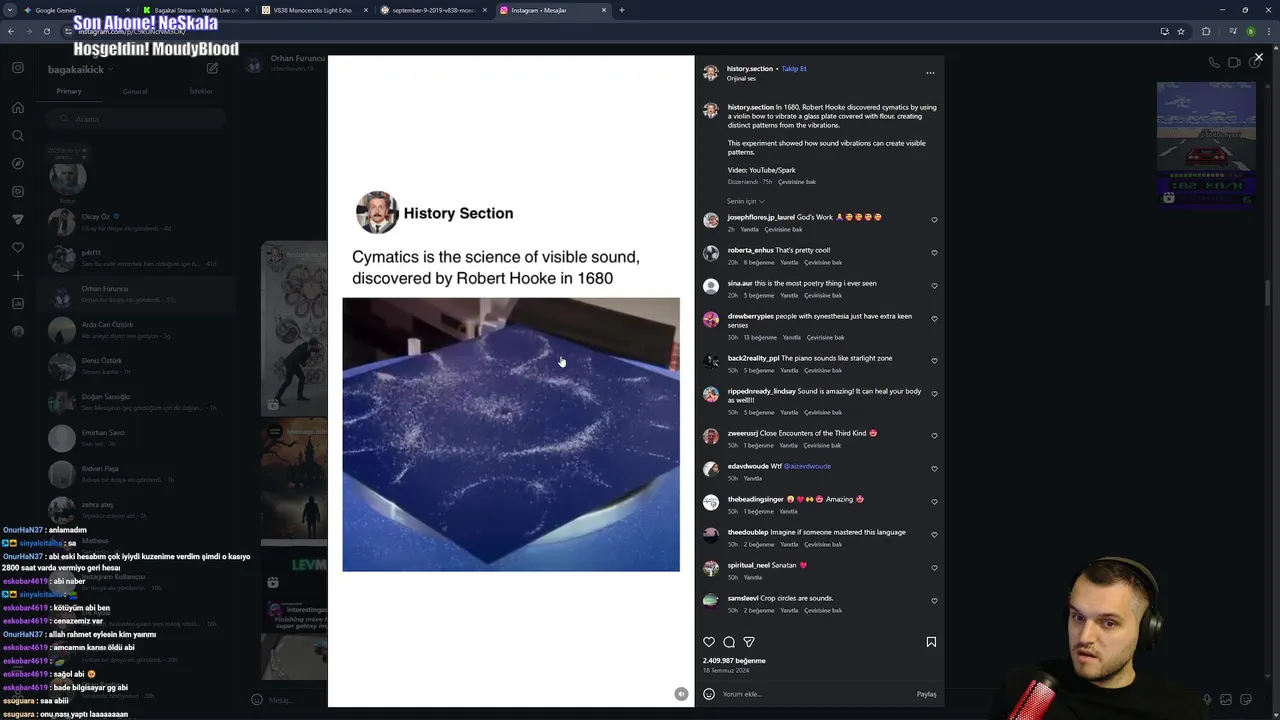Viewport: 1280px width, 720px height.
Task: Select the General messages tab
Action: tap(135, 91)
